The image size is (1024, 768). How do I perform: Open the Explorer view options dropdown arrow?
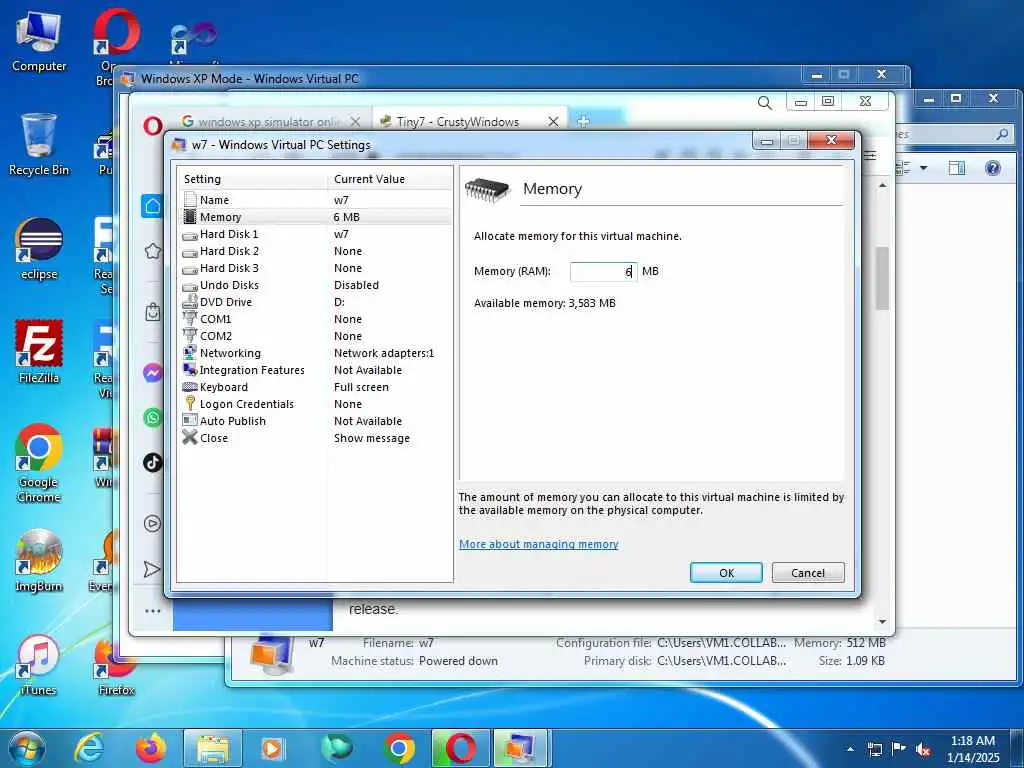923,168
